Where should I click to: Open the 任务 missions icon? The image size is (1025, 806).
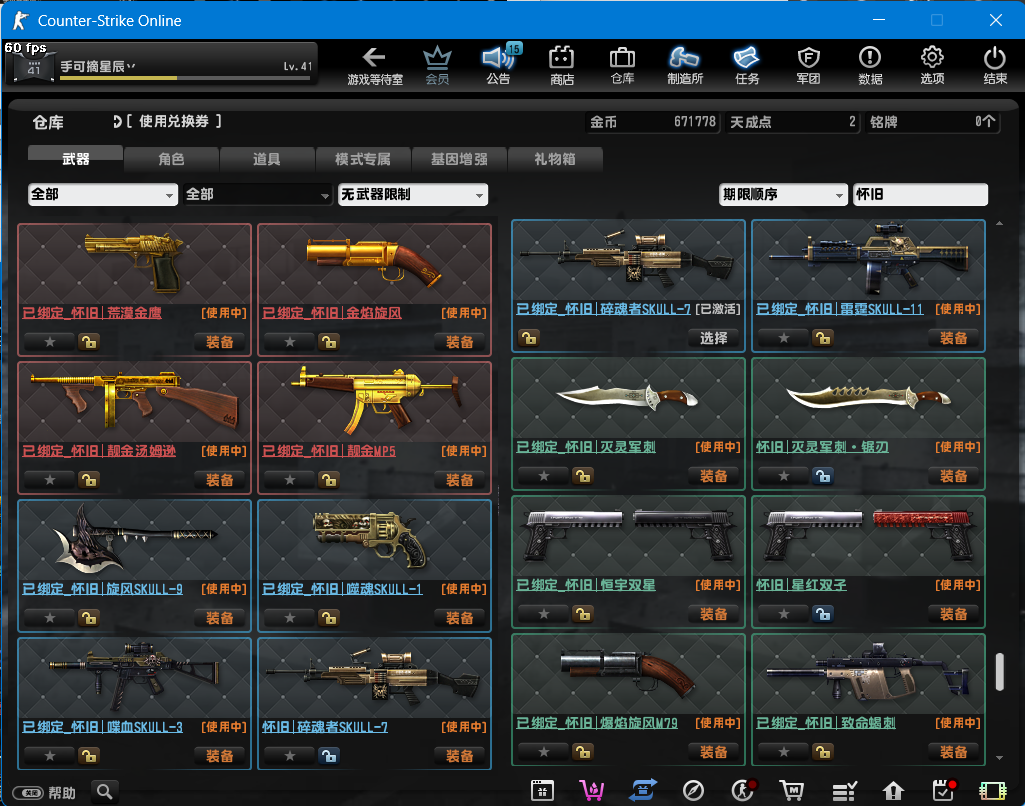click(x=747, y=65)
